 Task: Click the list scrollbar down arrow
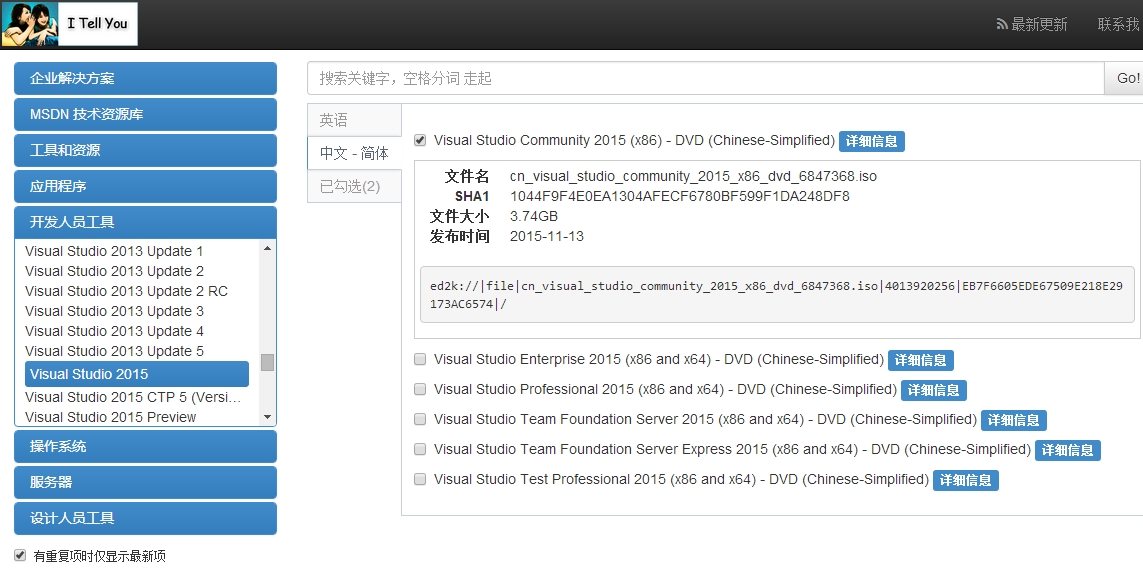point(268,417)
